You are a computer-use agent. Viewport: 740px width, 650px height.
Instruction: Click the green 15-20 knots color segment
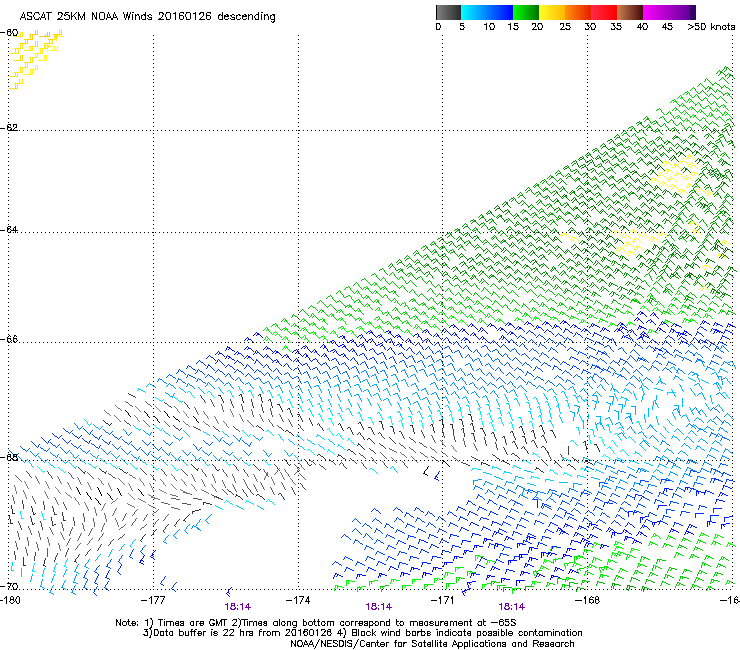pyautogui.click(x=526, y=12)
